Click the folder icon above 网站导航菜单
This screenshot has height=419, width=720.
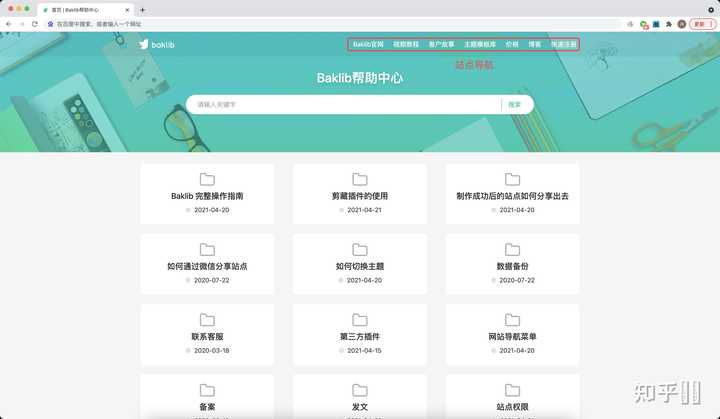[x=512, y=320]
